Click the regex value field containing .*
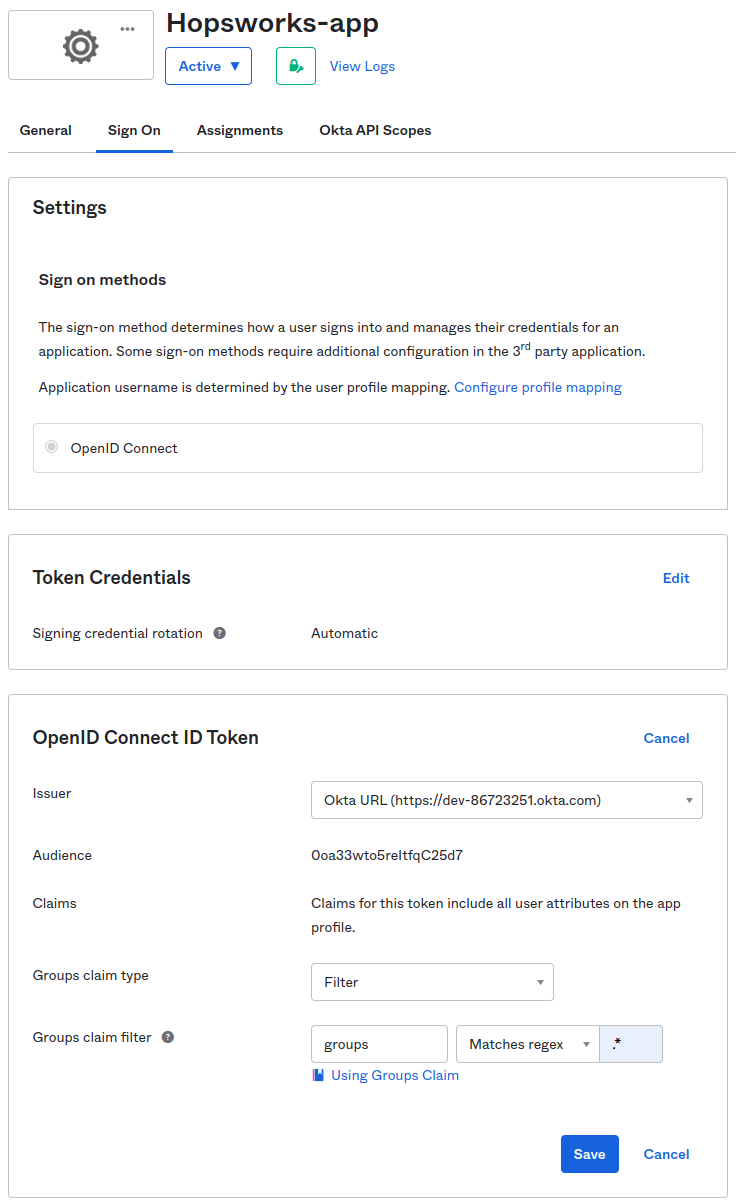Viewport: 736px width, 1203px height. [631, 1044]
